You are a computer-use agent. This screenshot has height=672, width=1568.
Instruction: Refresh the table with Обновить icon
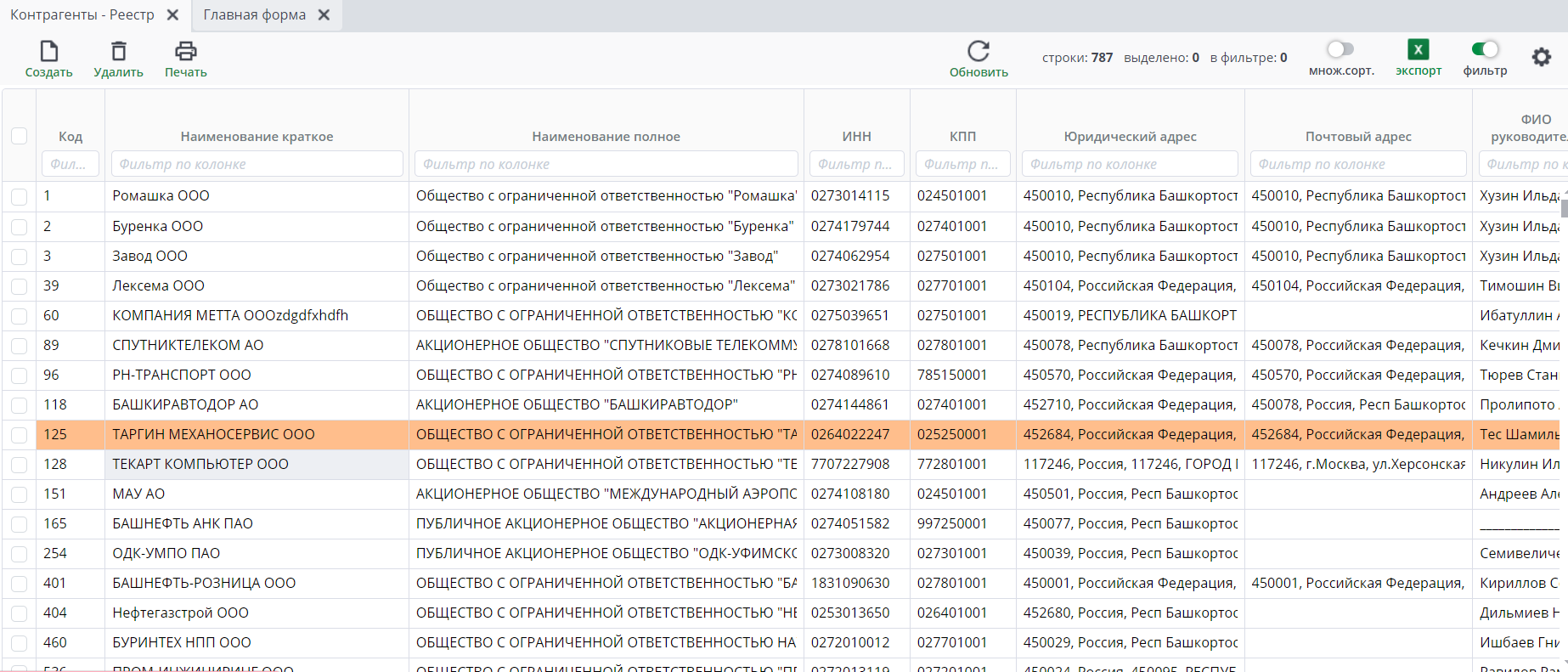979,52
